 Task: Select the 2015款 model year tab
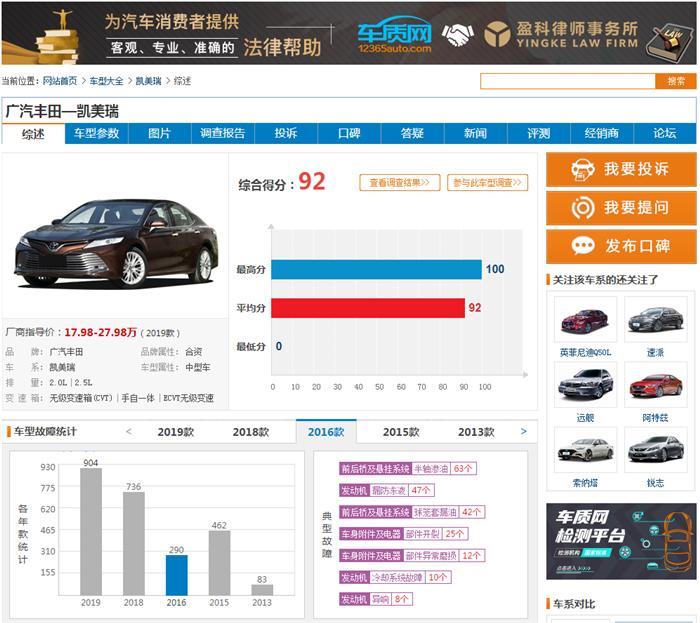[401, 432]
